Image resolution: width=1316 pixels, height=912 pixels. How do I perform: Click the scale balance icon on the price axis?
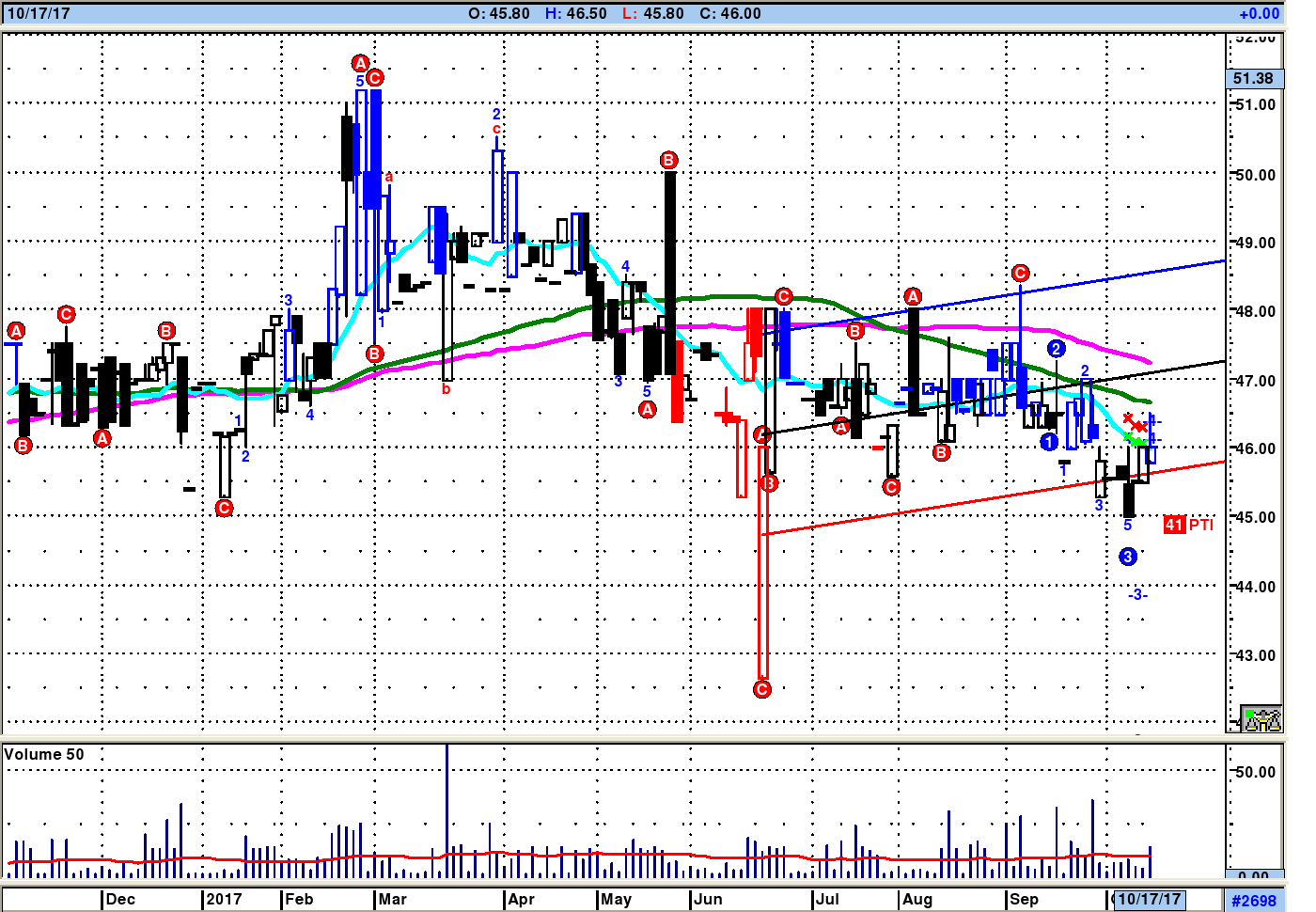(x=1261, y=719)
